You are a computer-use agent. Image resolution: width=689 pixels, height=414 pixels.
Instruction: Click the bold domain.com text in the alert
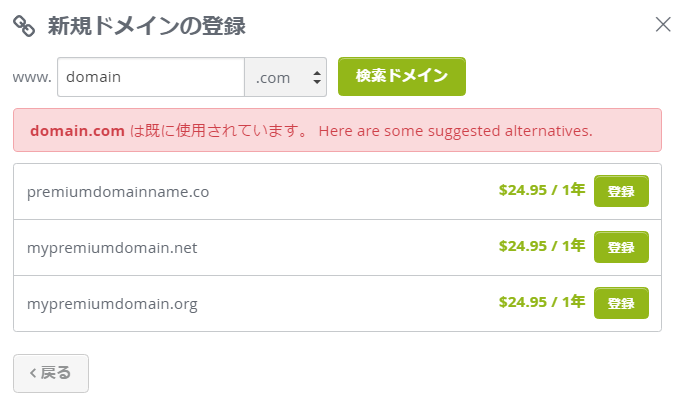(x=77, y=131)
